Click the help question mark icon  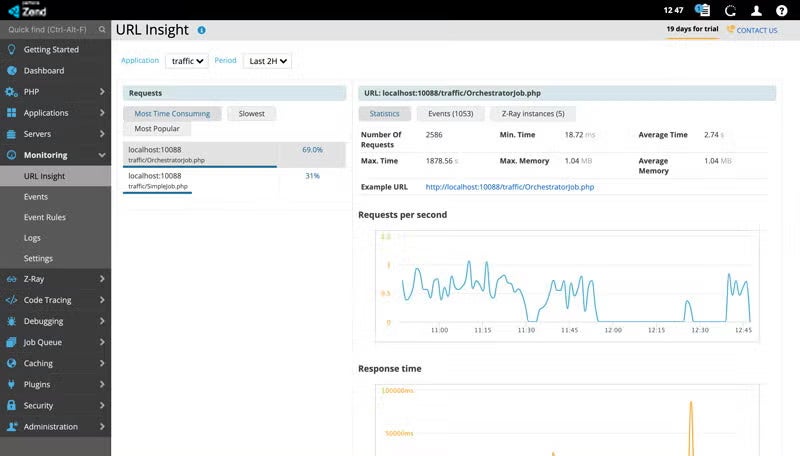pyautogui.click(x=782, y=10)
